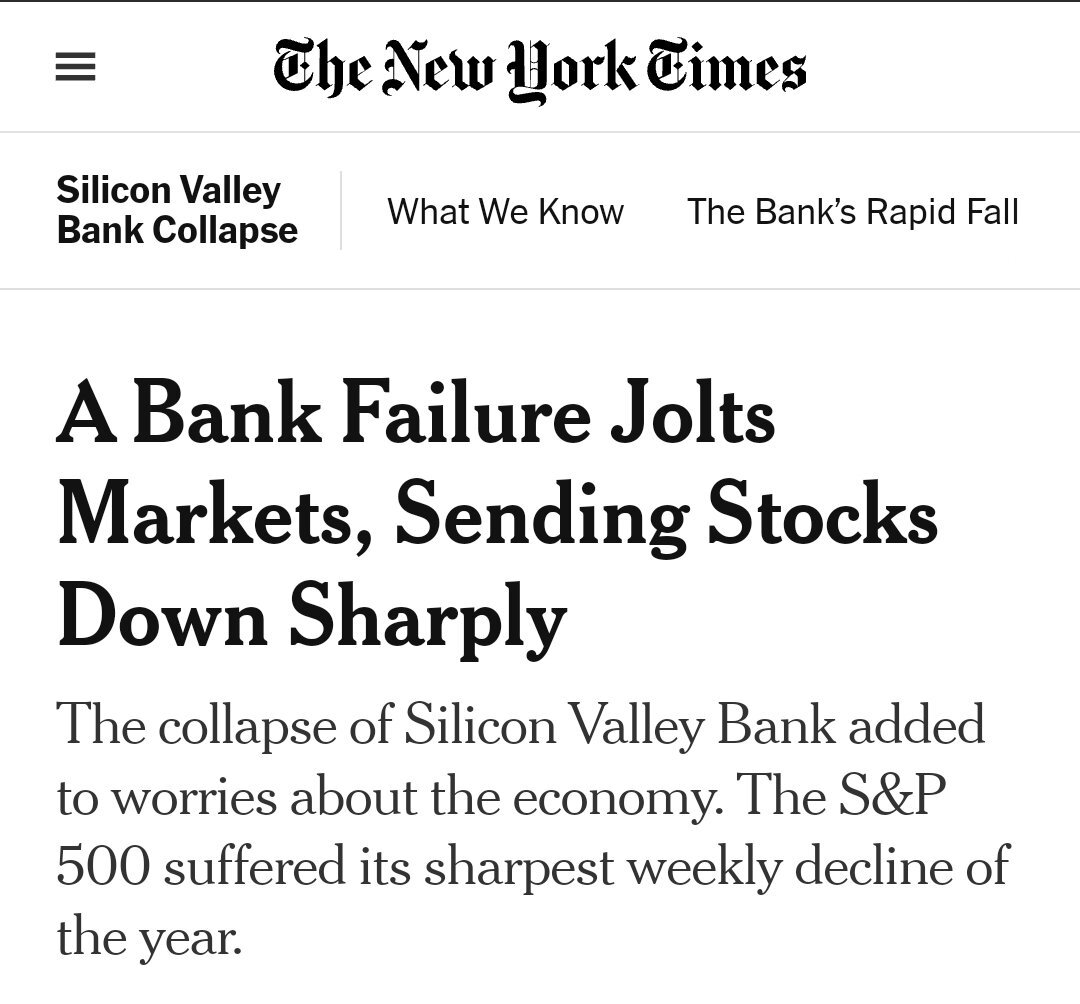
Task: Click "Bank Collapse" in the section label
Action: click(177, 231)
